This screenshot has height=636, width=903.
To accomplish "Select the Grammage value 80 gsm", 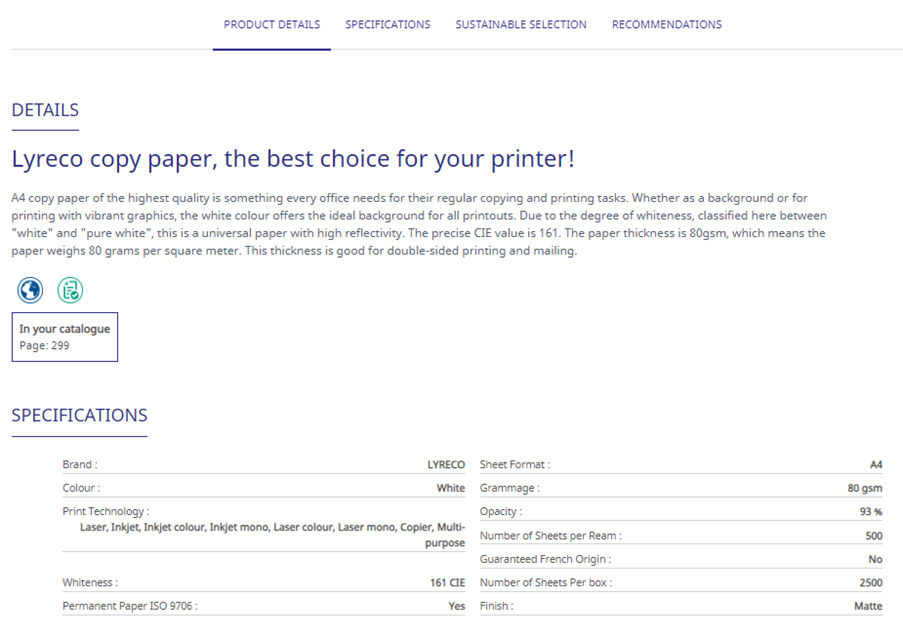I will pyautogui.click(x=864, y=489).
